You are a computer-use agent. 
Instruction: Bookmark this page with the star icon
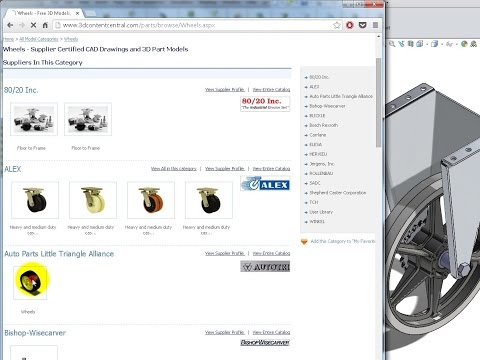tap(337, 25)
